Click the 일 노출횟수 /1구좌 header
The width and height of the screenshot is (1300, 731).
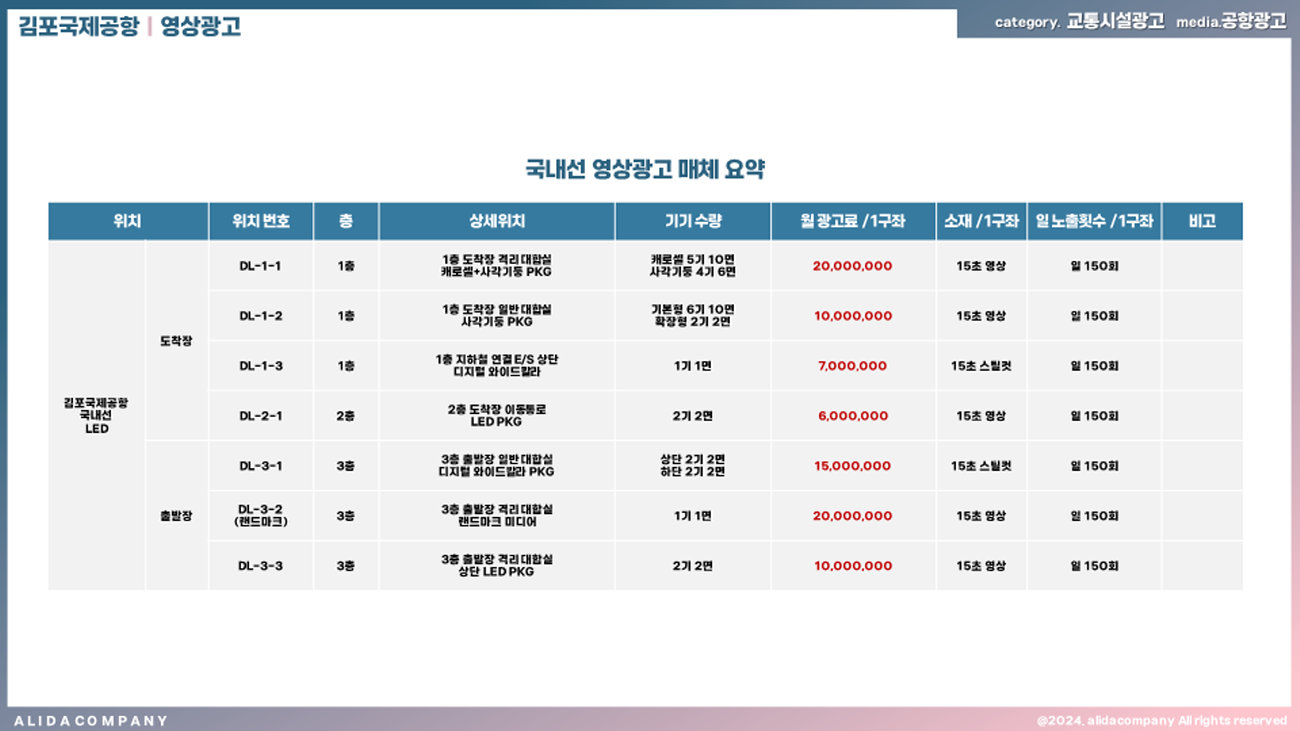[x=1093, y=222]
